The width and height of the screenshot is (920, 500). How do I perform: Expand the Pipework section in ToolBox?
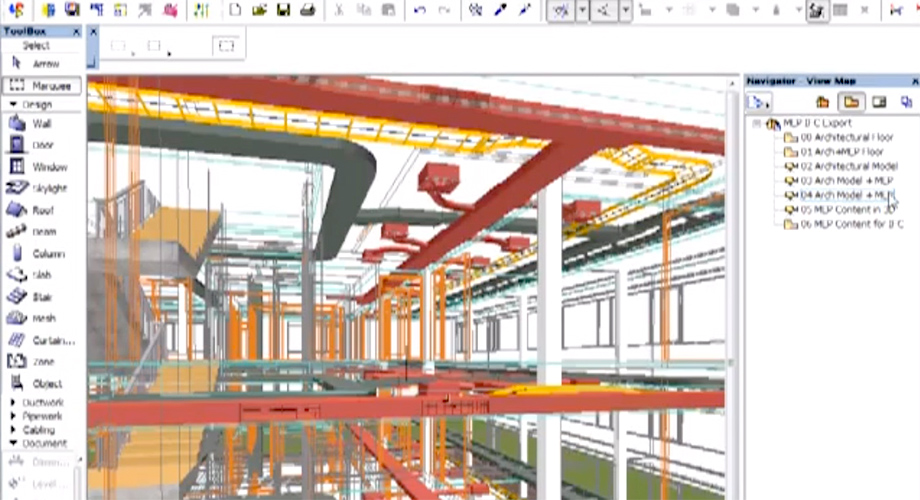pyautogui.click(x=13, y=416)
